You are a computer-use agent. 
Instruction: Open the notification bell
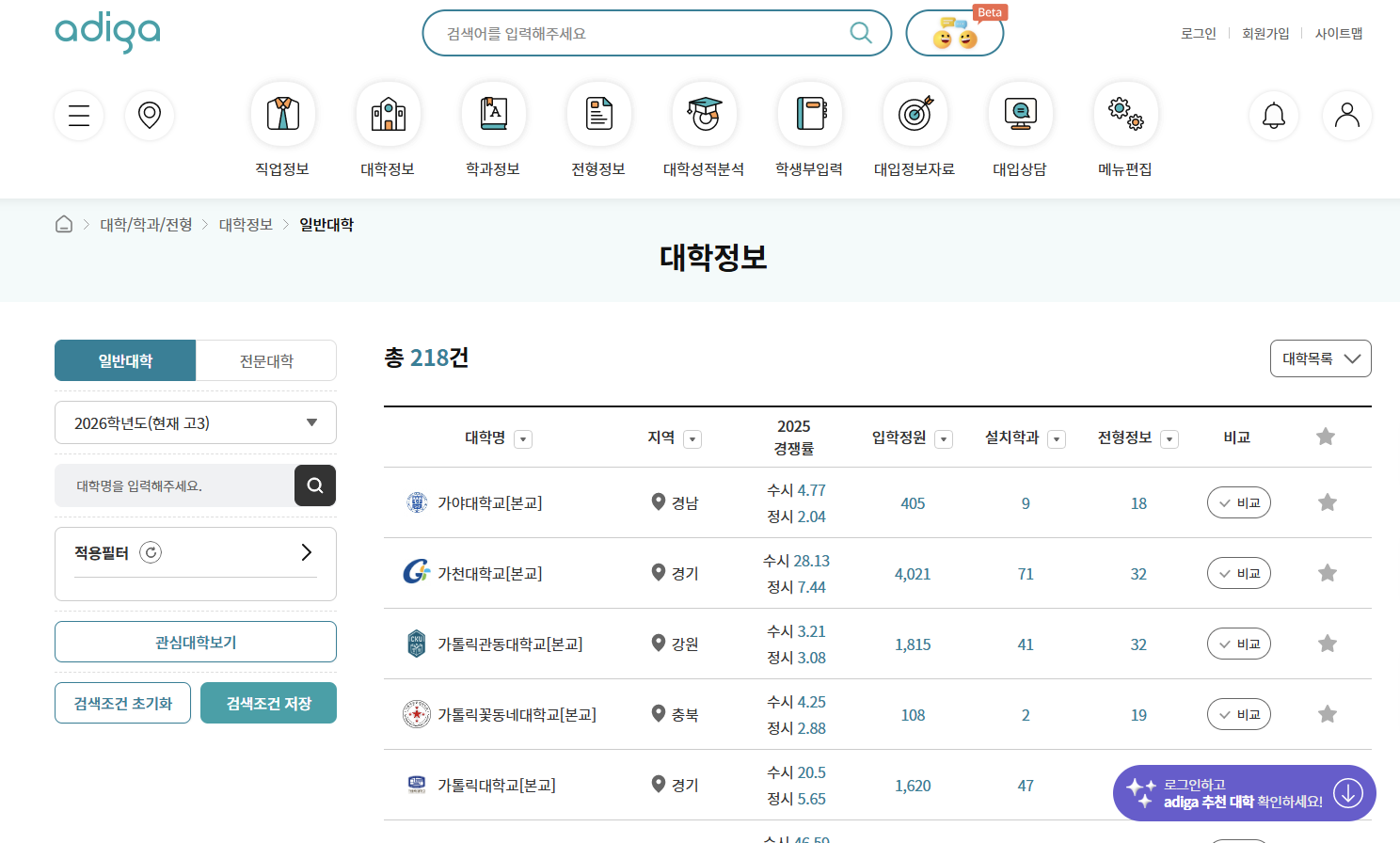pos(1273,115)
